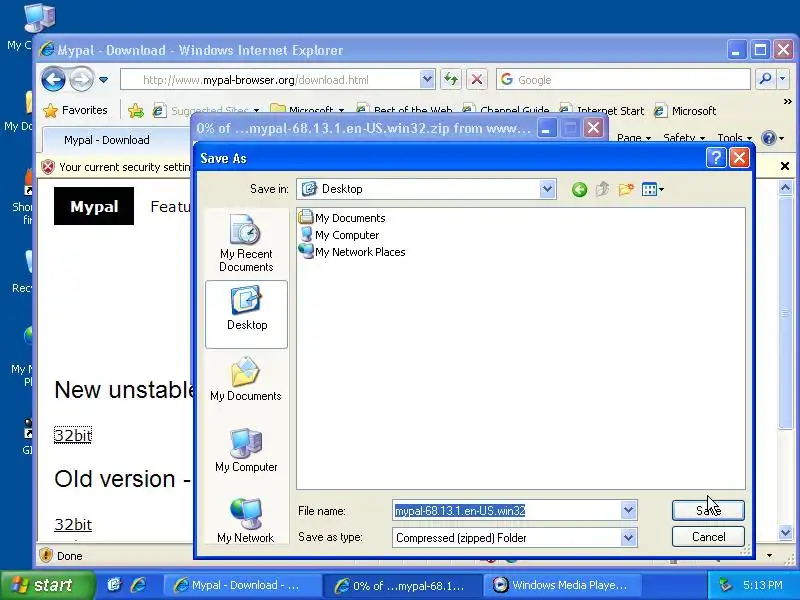The image size is (800, 600).
Task: Add to Favorites bar star icon
Action: (x=136, y=110)
